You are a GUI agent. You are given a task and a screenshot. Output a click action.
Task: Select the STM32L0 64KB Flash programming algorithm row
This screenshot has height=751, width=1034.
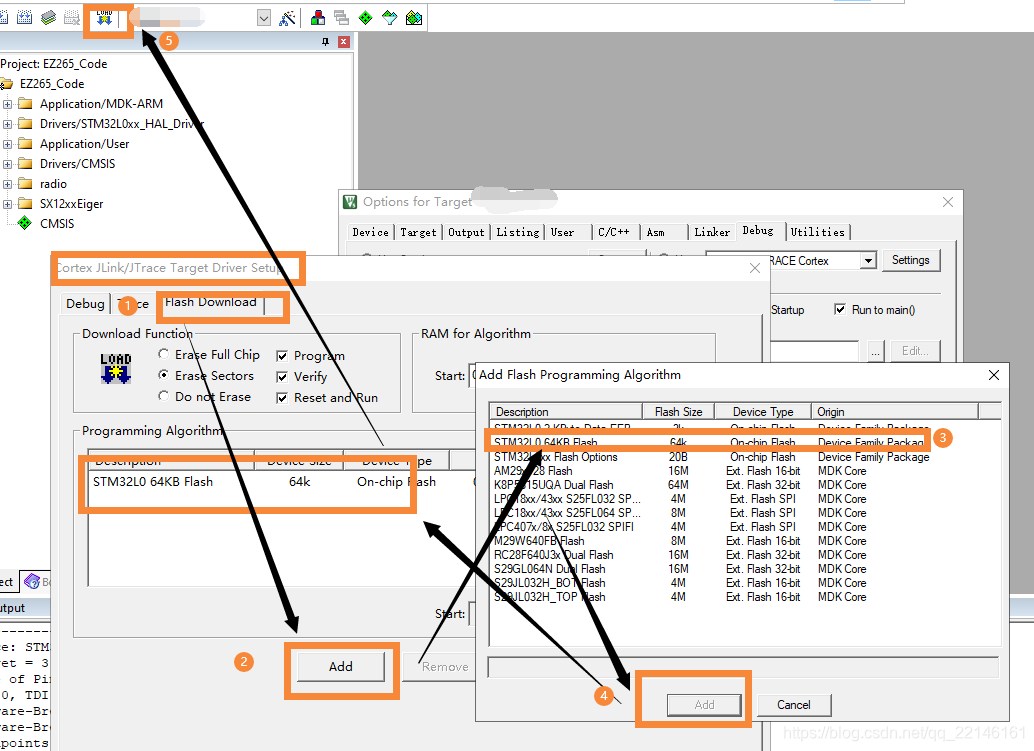tap(280, 482)
